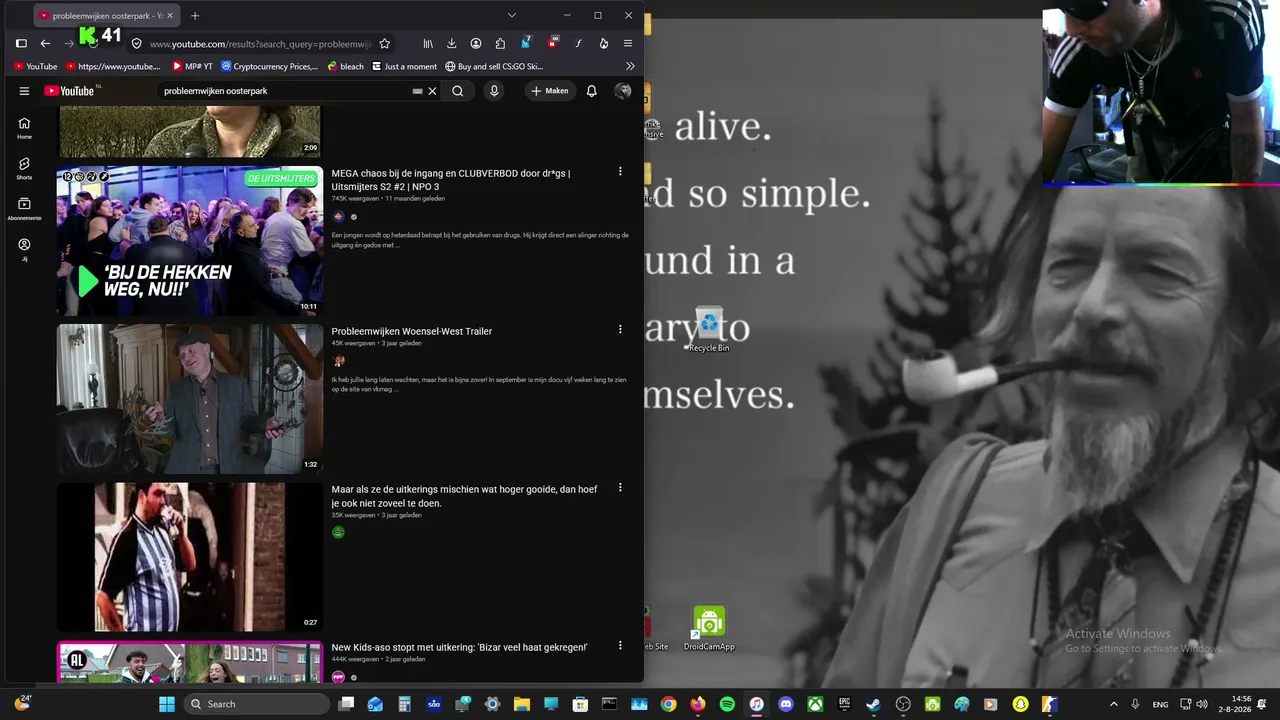Show hidden system tray icons chevron

click(x=1113, y=704)
